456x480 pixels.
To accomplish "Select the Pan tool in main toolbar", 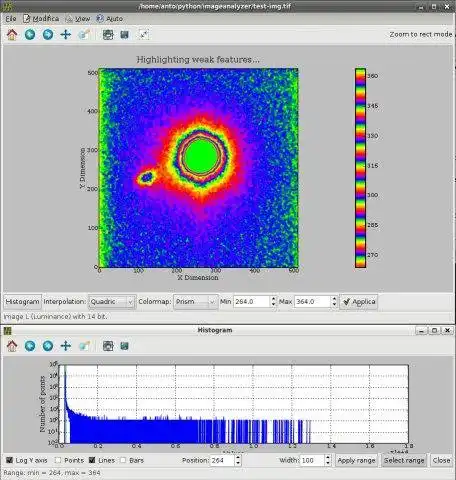I will click(x=66, y=34).
